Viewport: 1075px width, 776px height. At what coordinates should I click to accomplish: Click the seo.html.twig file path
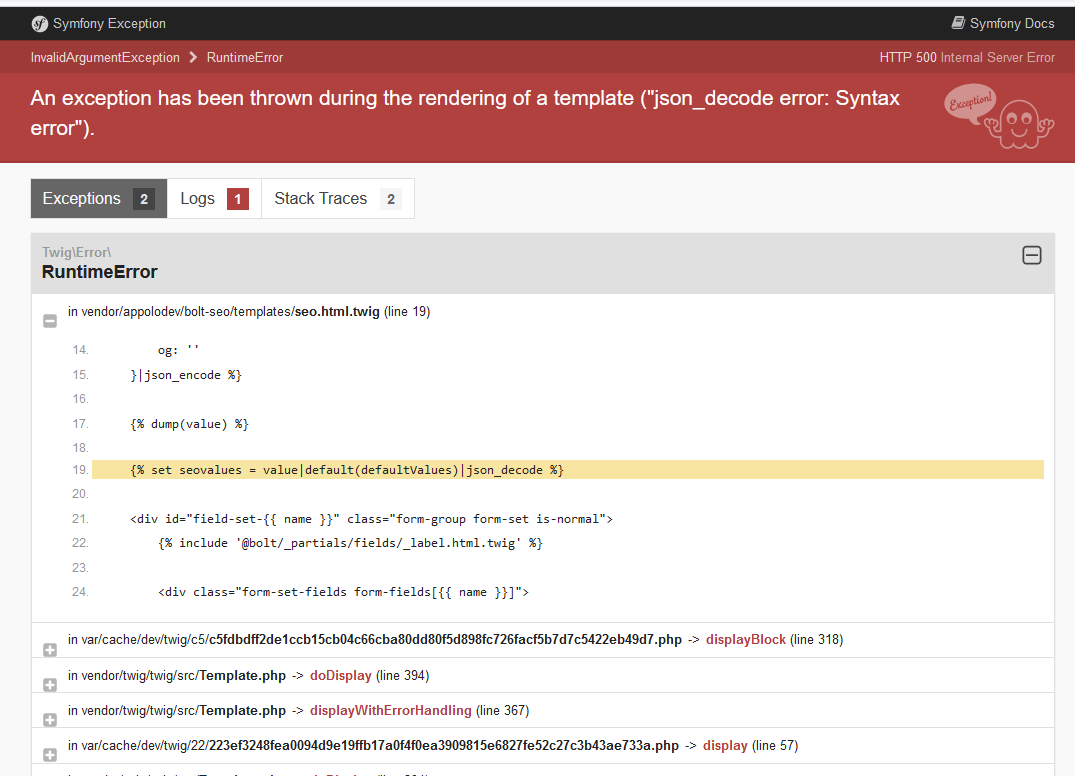224,312
